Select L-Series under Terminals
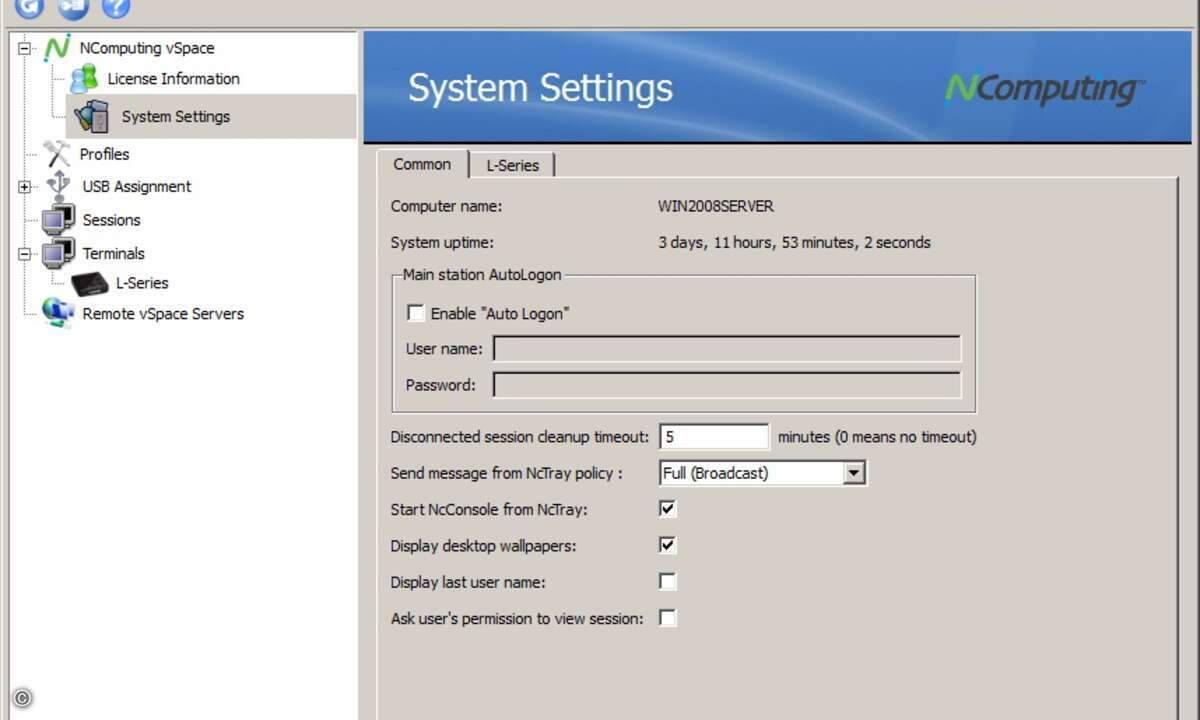 [142, 283]
